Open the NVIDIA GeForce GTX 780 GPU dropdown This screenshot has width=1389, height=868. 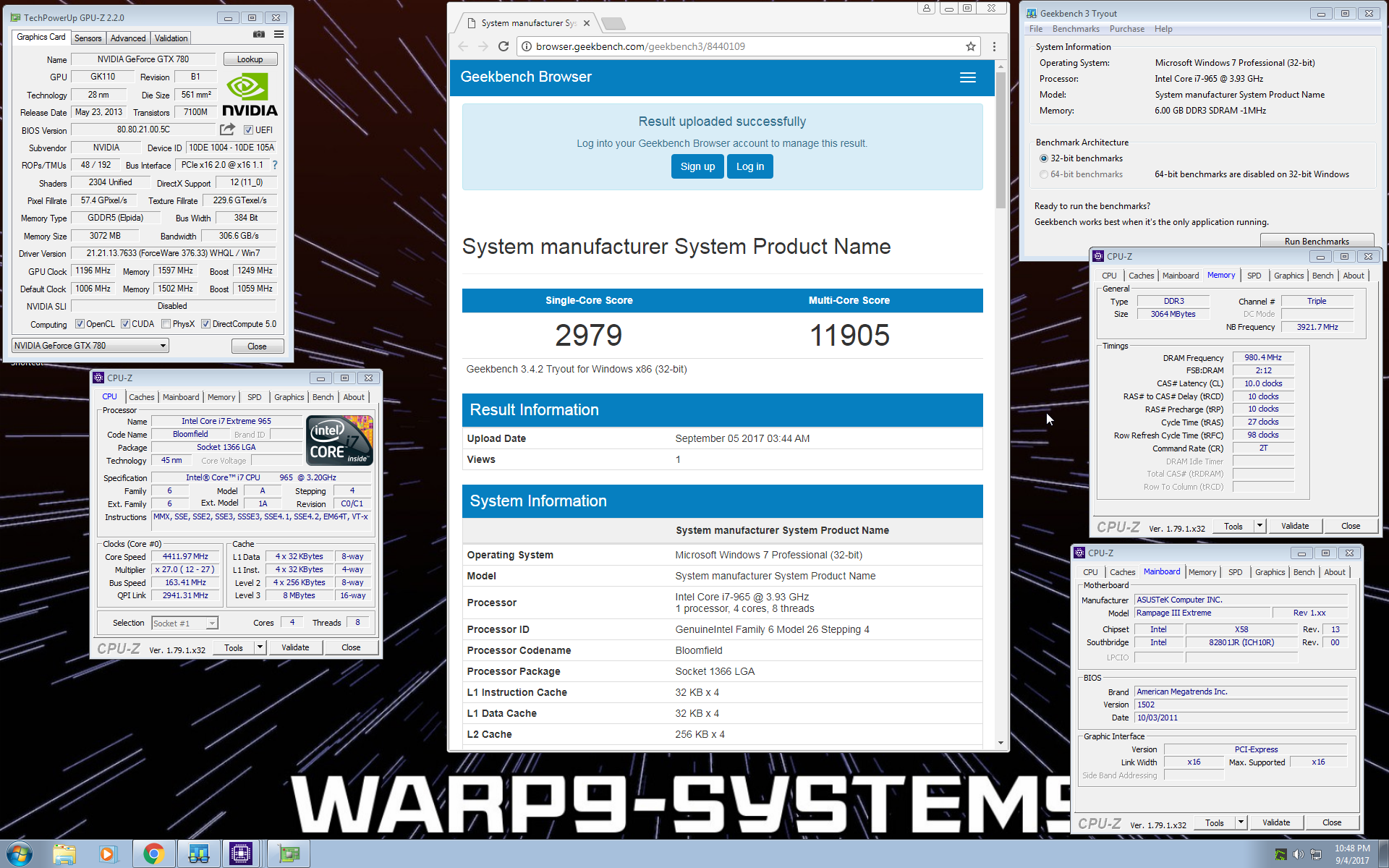[90, 346]
